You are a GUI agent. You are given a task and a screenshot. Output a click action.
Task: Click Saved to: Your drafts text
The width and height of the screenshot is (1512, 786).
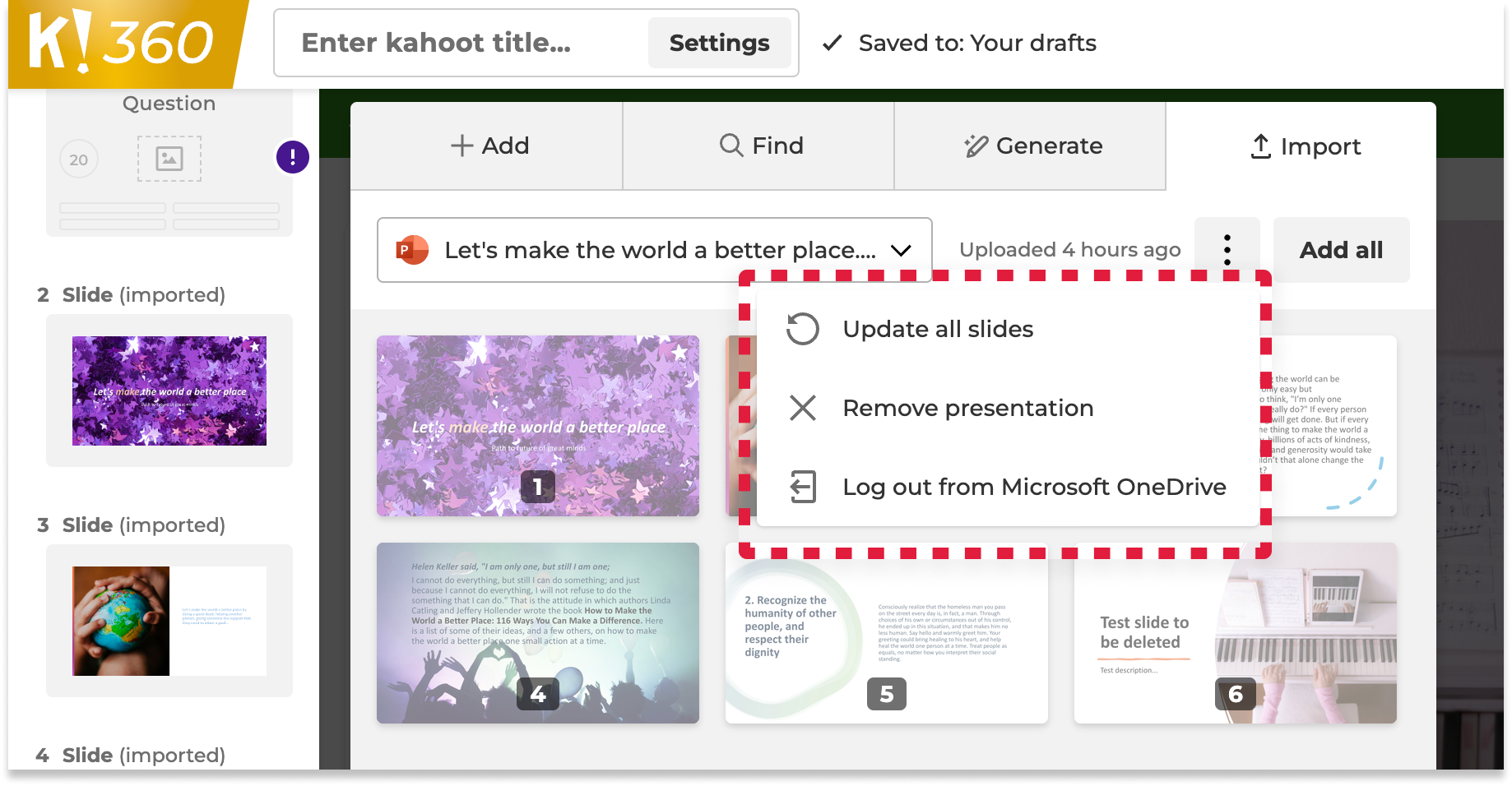click(977, 43)
